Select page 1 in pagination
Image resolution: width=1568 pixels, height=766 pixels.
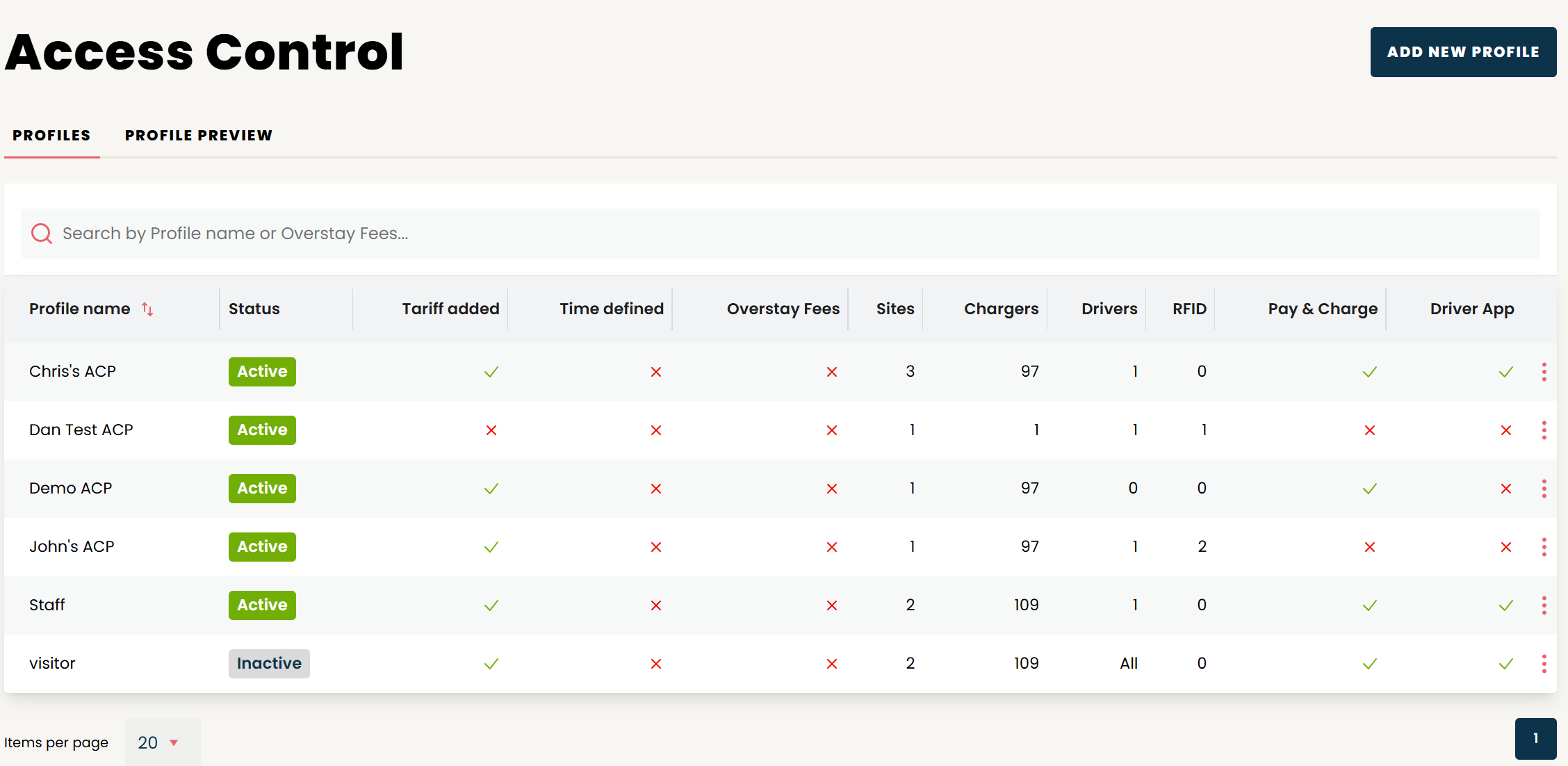tap(1535, 738)
